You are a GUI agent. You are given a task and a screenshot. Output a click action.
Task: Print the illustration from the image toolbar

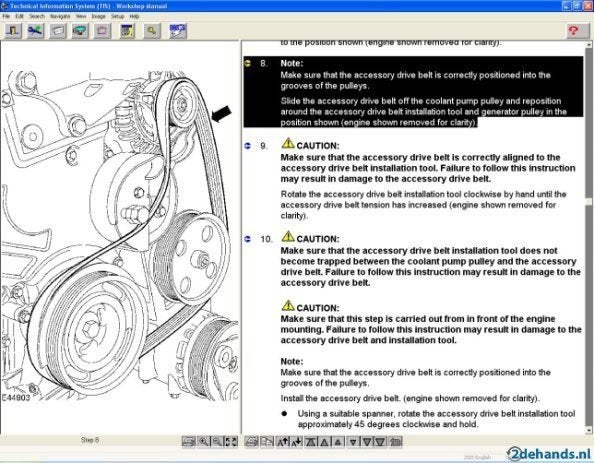click(189, 441)
